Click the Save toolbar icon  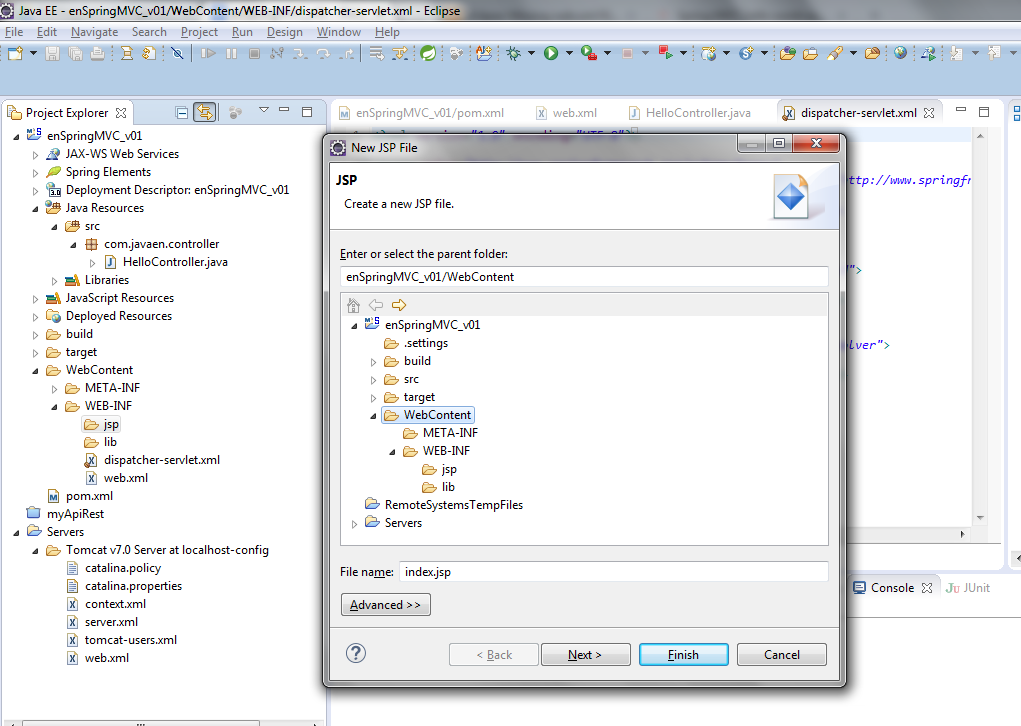pos(52,53)
